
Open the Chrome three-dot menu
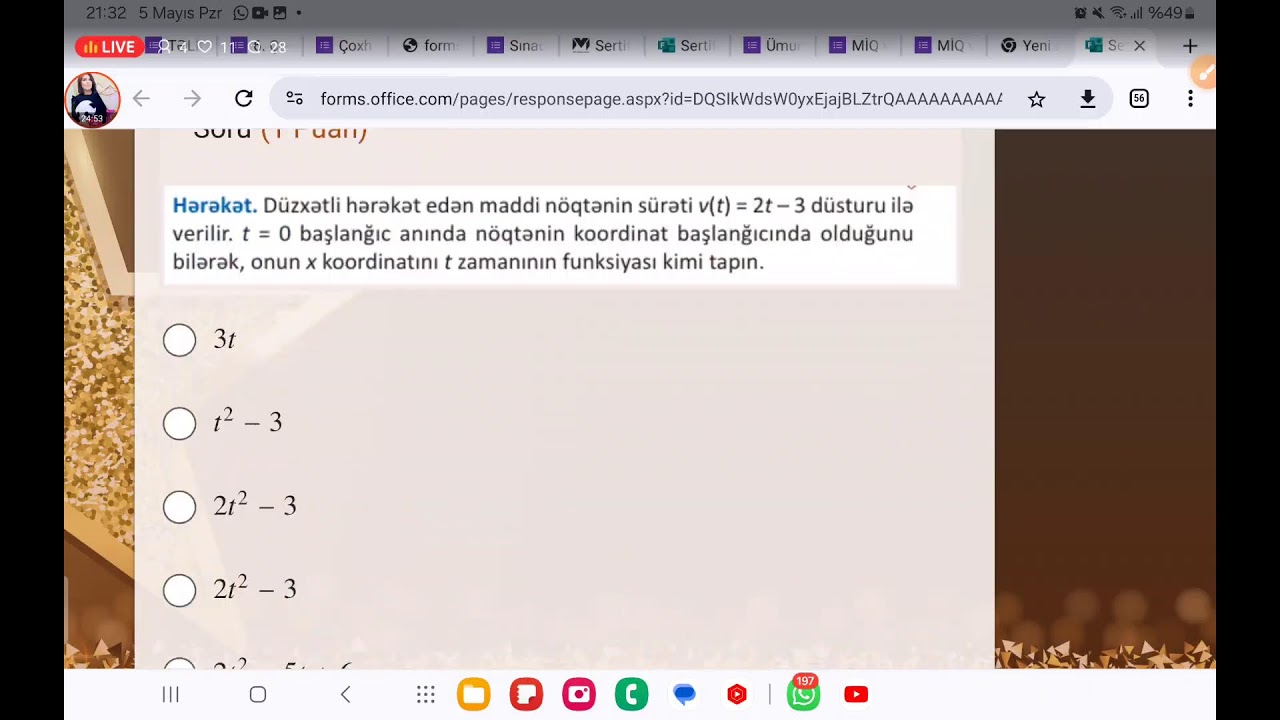click(1190, 98)
